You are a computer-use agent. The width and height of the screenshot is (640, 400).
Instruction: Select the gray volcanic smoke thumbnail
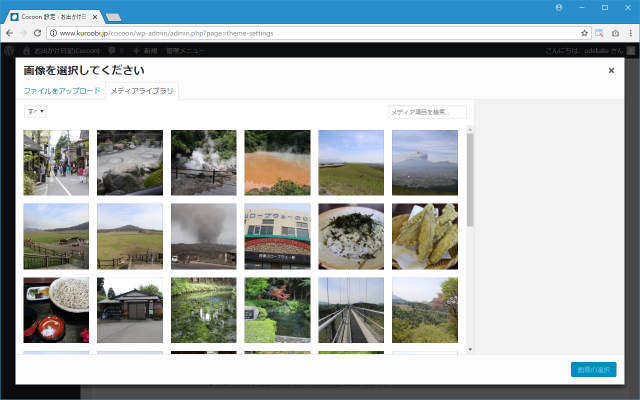pyautogui.click(x=204, y=236)
